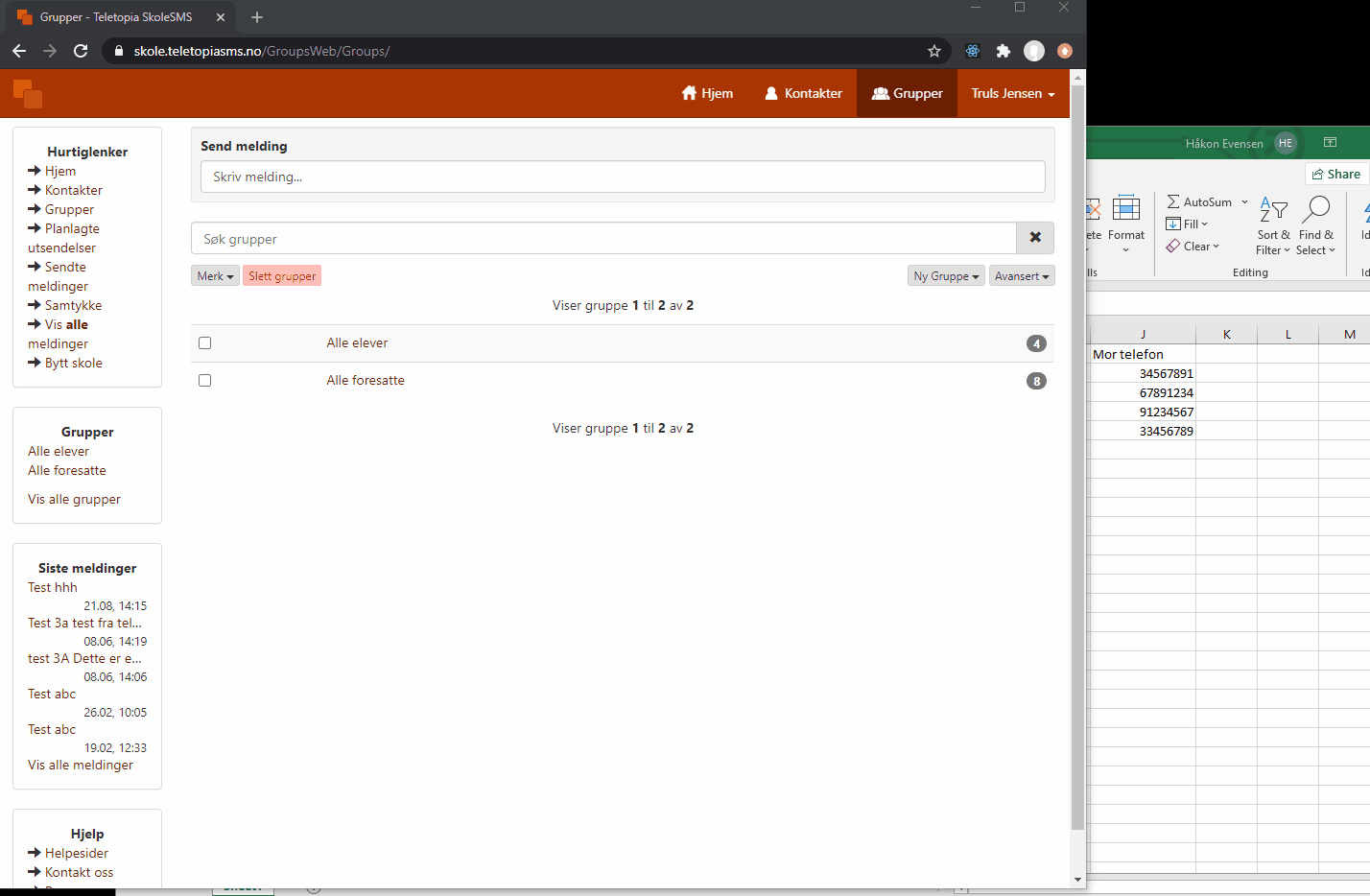Open Test hhh recent message
The width and height of the screenshot is (1370, 896).
point(53,587)
